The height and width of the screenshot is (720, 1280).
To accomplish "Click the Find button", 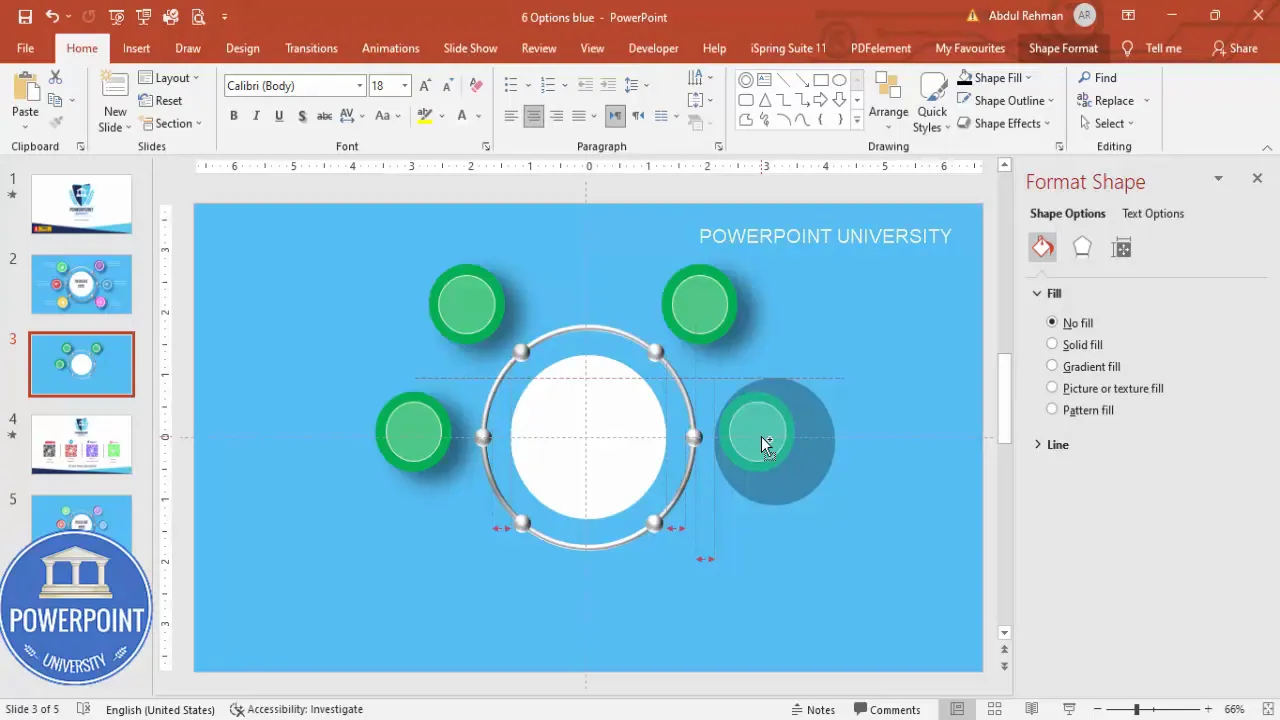I will coord(1097,77).
